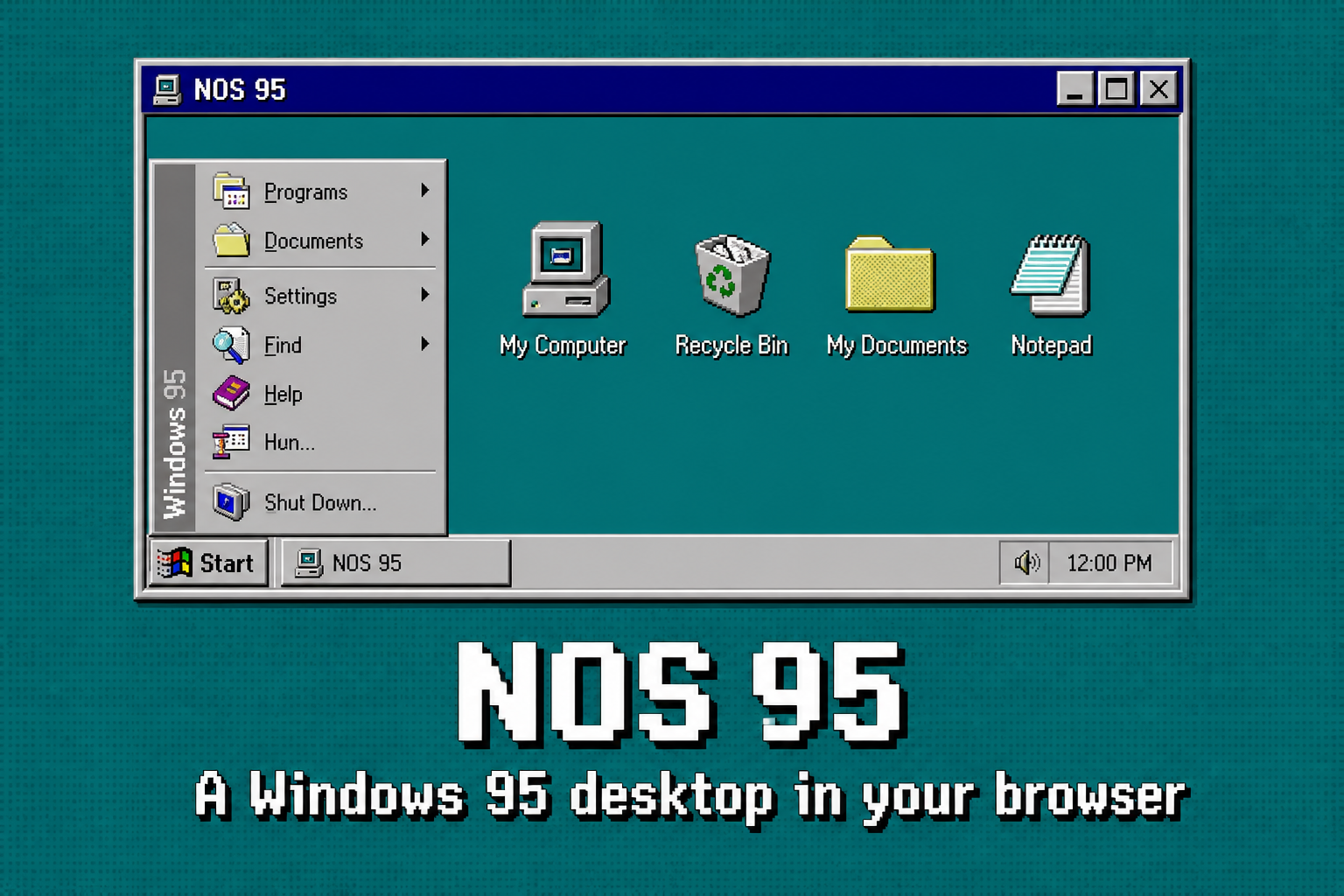
Task: Click the computer icon in title bar
Action: tap(166, 89)
